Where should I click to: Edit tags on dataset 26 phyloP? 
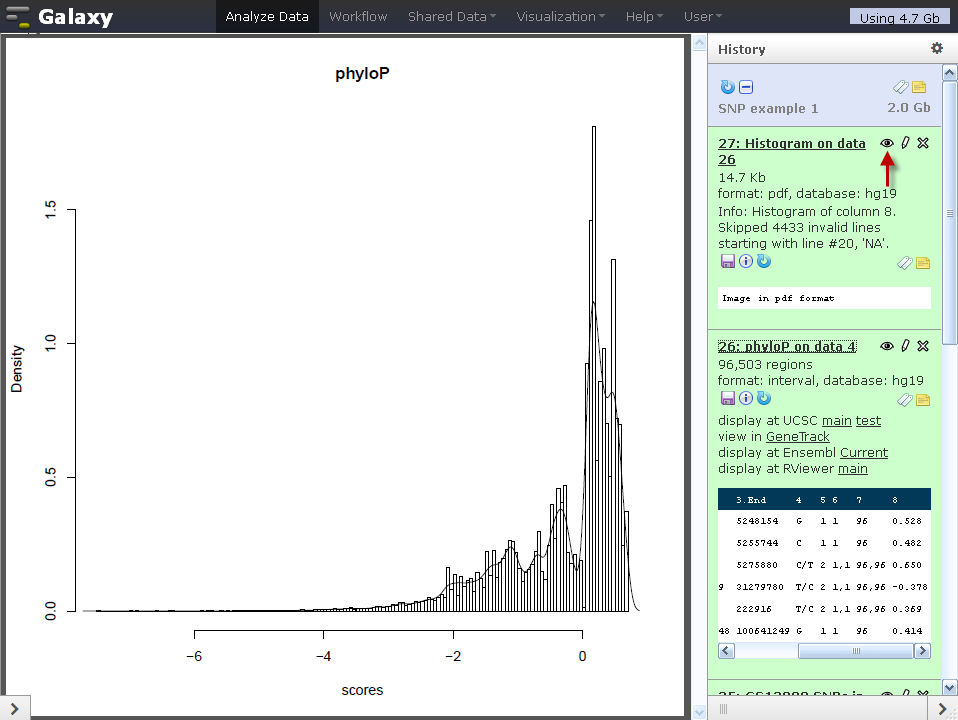905,400
